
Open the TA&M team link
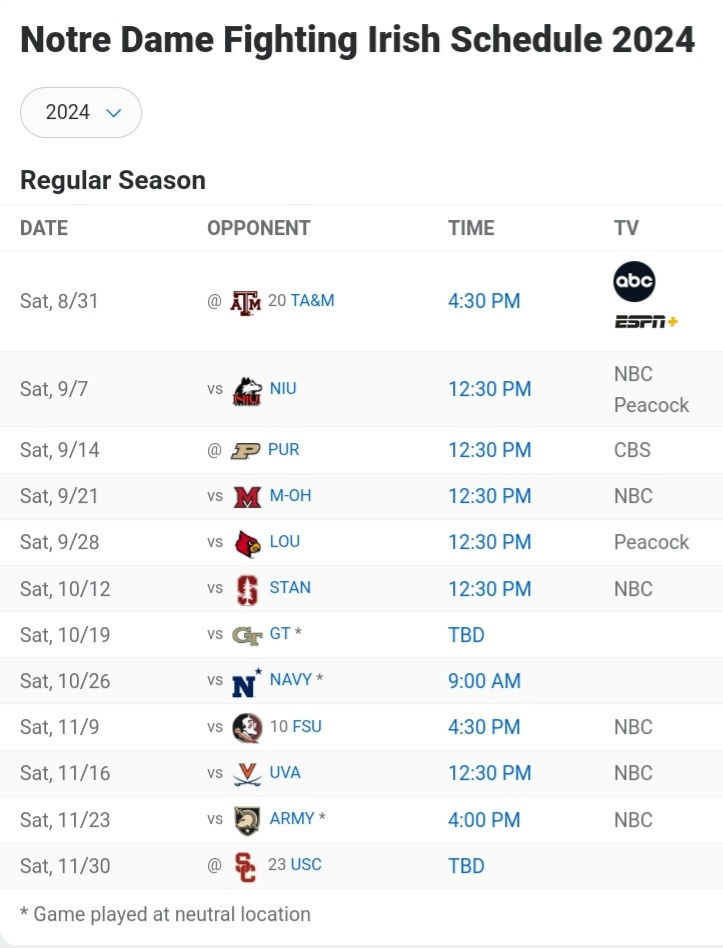pos(312,300)
